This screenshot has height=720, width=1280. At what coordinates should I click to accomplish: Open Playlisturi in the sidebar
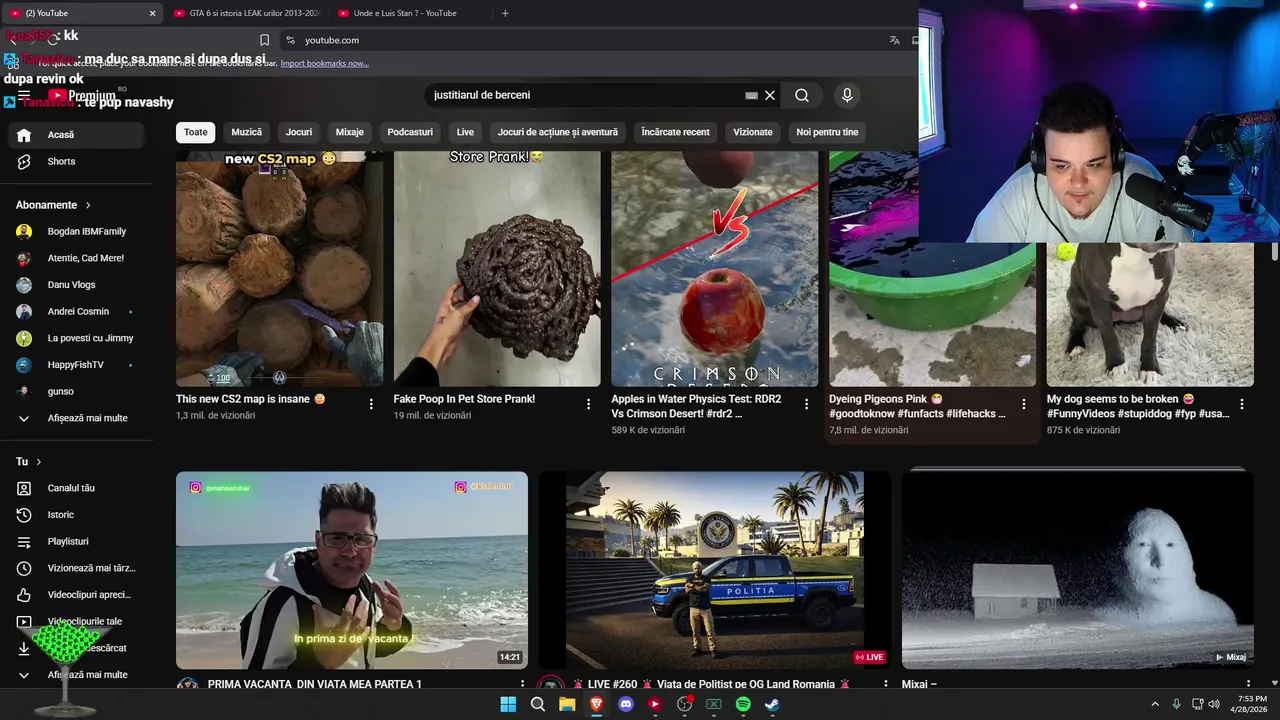(x=76, y=541)
